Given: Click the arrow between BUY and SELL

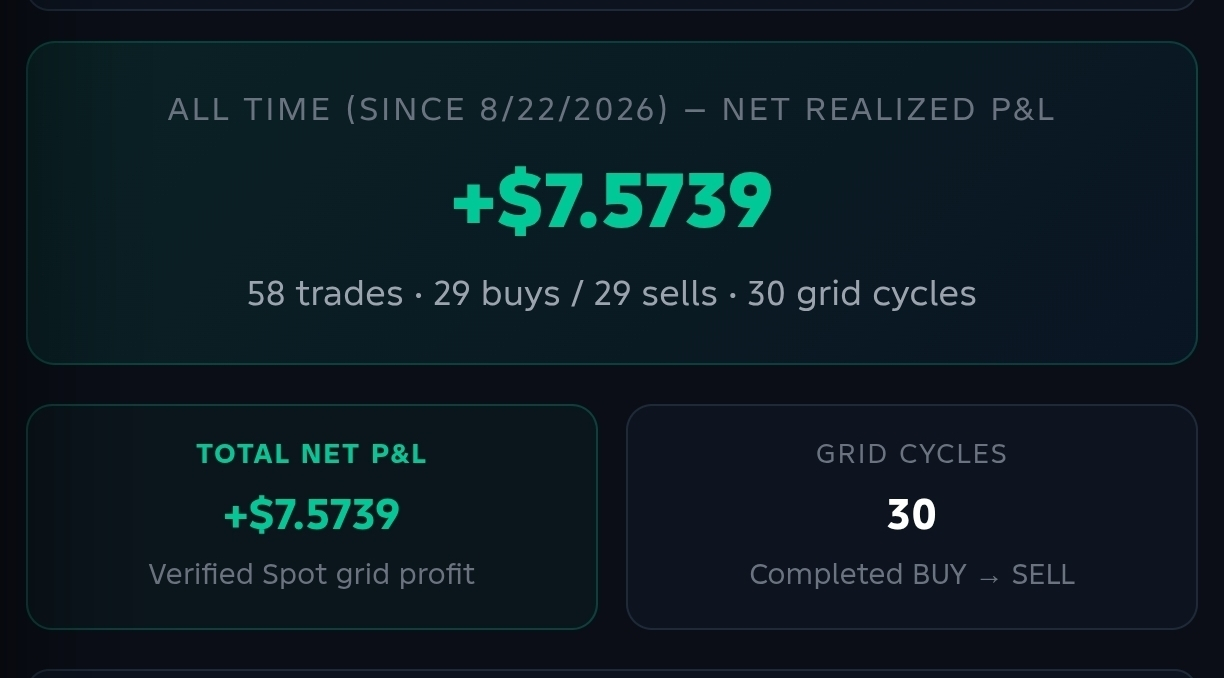Looking at the screenshot, I should [989, 577].
